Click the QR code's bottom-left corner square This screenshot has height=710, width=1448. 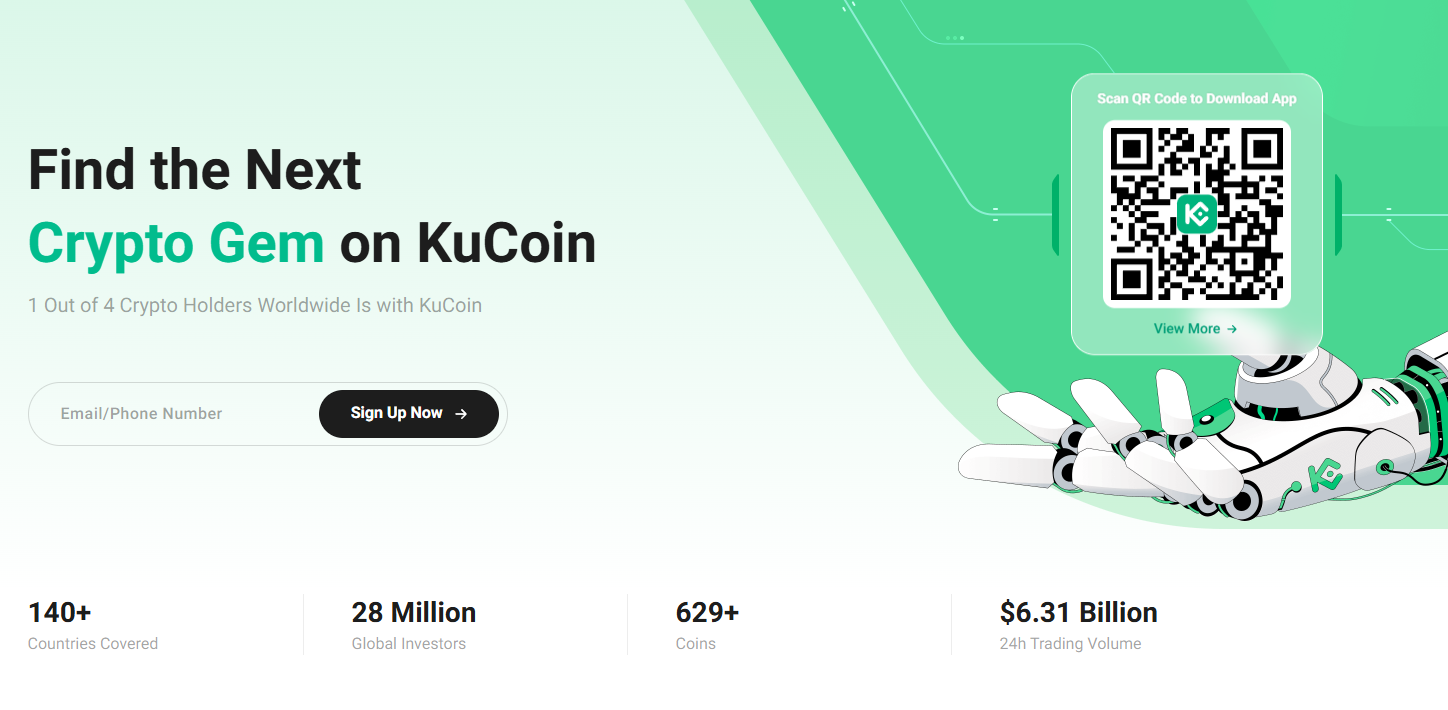tap(1131, 278)
